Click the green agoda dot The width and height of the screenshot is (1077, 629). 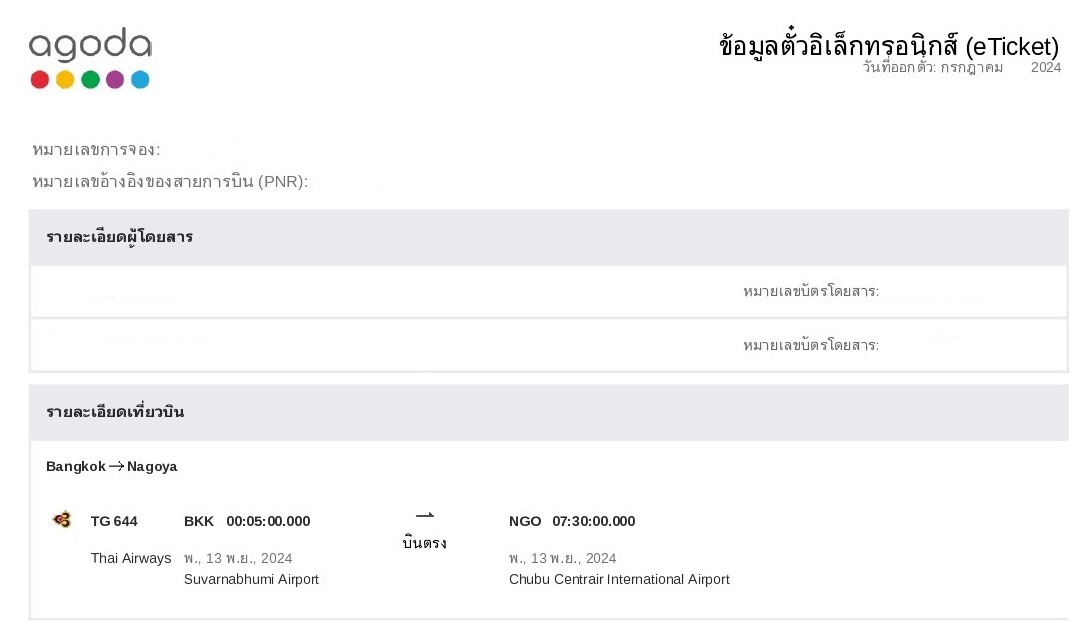[91, 80]
